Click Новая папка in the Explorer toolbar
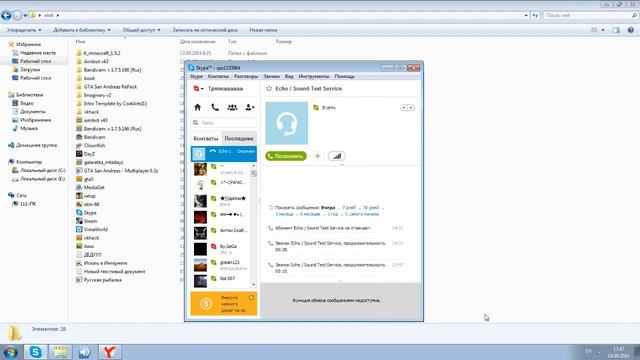This screenshot has height=360, width=640. pos(263,30)
